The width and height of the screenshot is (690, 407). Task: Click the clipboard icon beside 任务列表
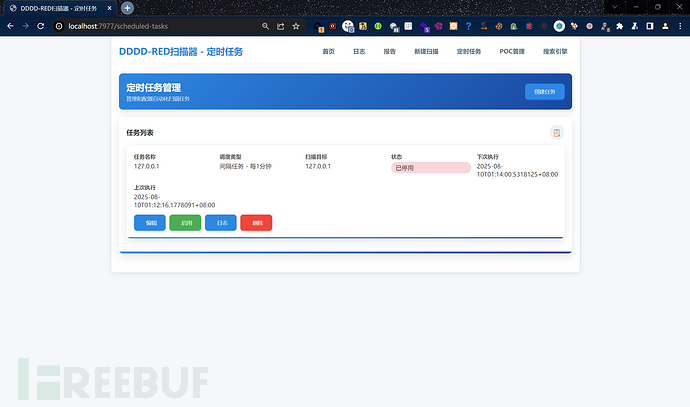pyautogui.click(x=557, y=132)
